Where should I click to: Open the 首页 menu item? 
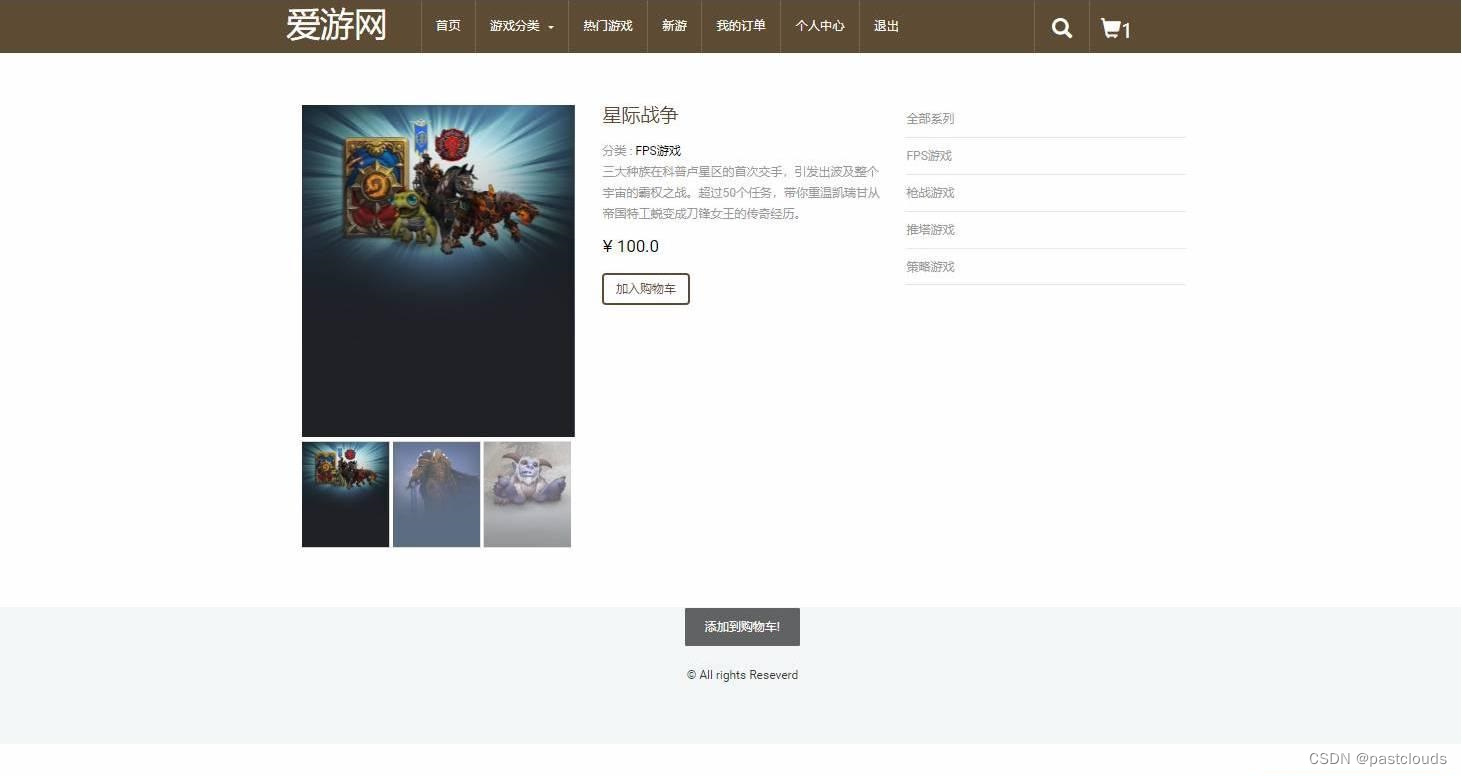pyautogui.click(x=447, y=27)
